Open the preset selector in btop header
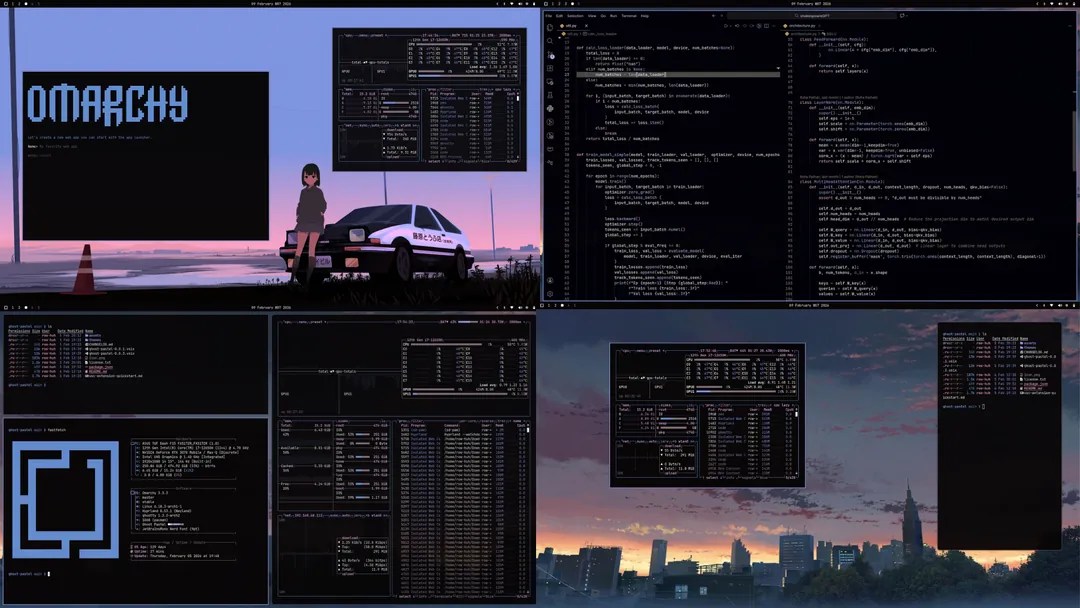The height and width of the screenshot is (608, 1080). click(317, 320)
